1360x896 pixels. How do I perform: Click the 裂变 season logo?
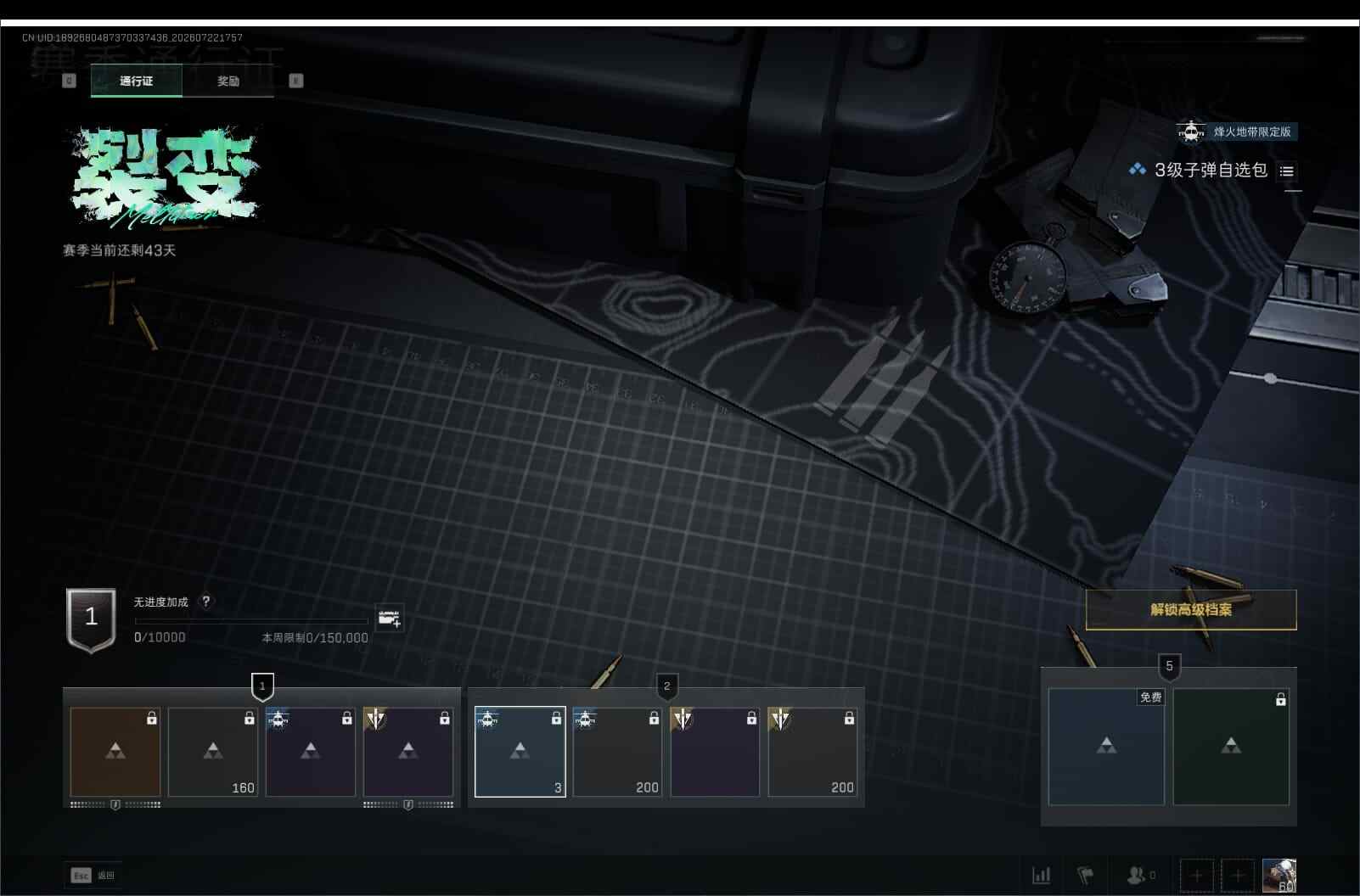click(166, 178)
